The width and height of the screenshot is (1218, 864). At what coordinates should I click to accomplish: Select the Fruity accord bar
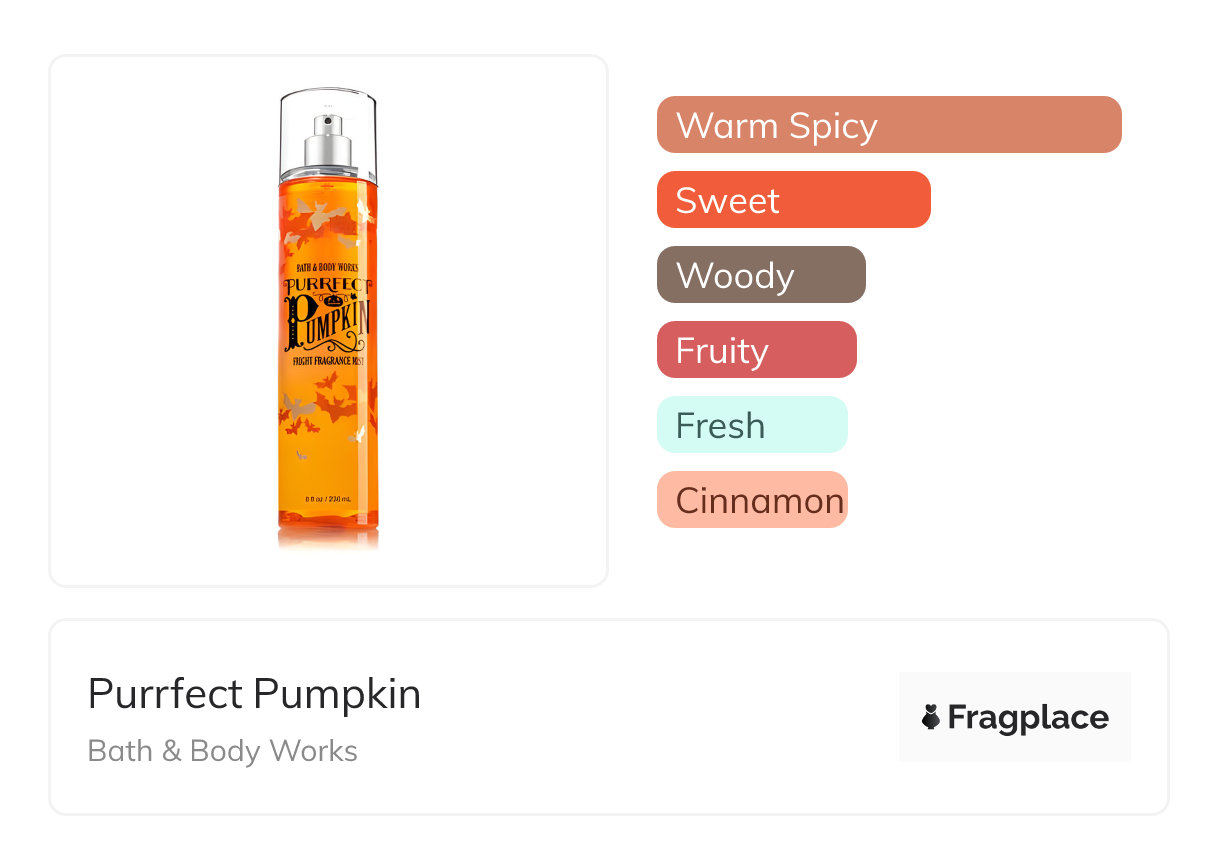click(756, 350)
